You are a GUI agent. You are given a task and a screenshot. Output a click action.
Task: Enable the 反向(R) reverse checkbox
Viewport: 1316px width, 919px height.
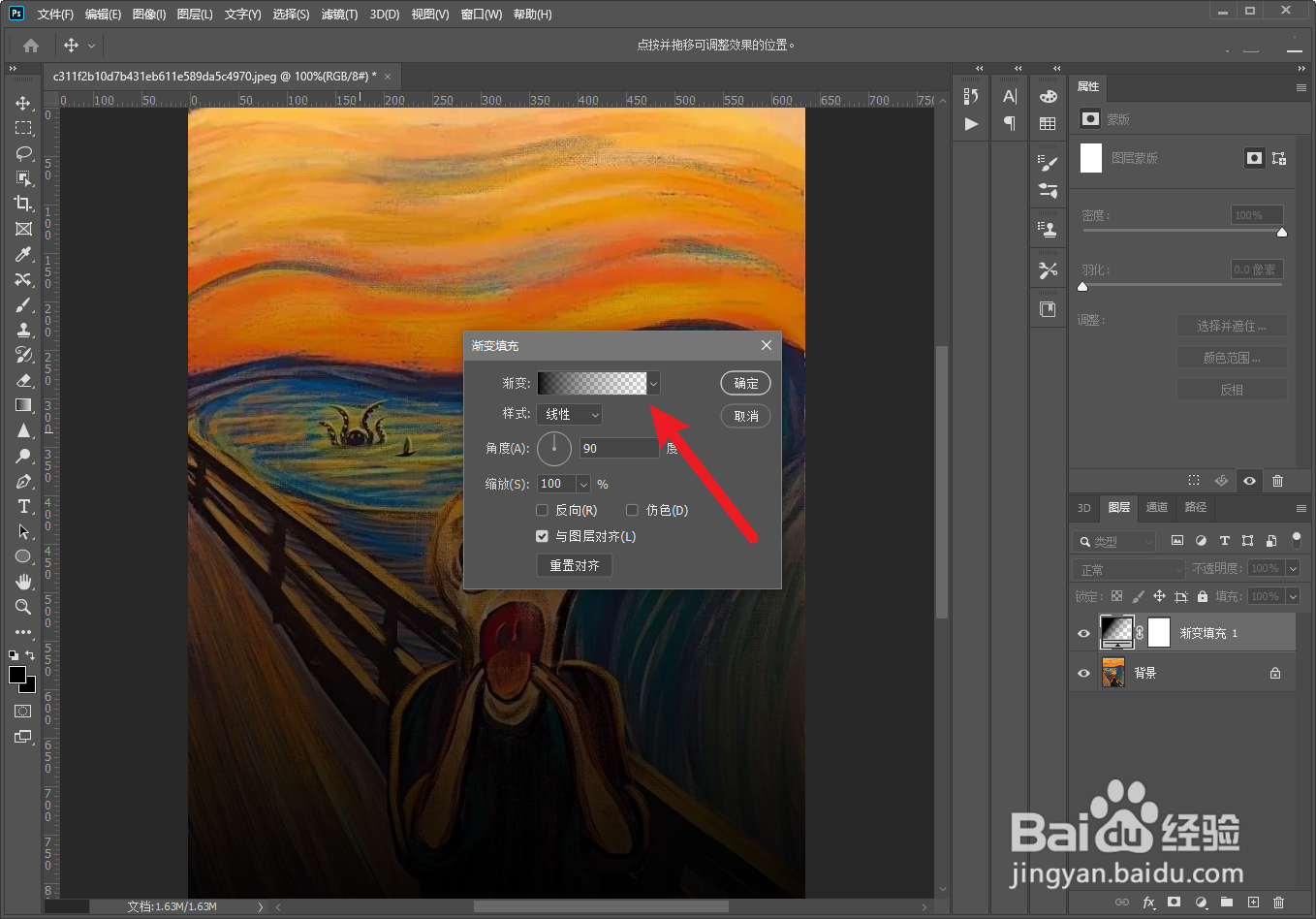coord(542,510)
